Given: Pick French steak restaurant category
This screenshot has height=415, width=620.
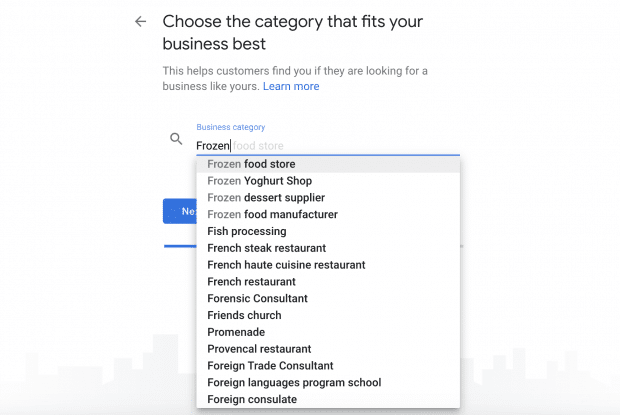Looking at the screenshot, I should tap(266, 248).
